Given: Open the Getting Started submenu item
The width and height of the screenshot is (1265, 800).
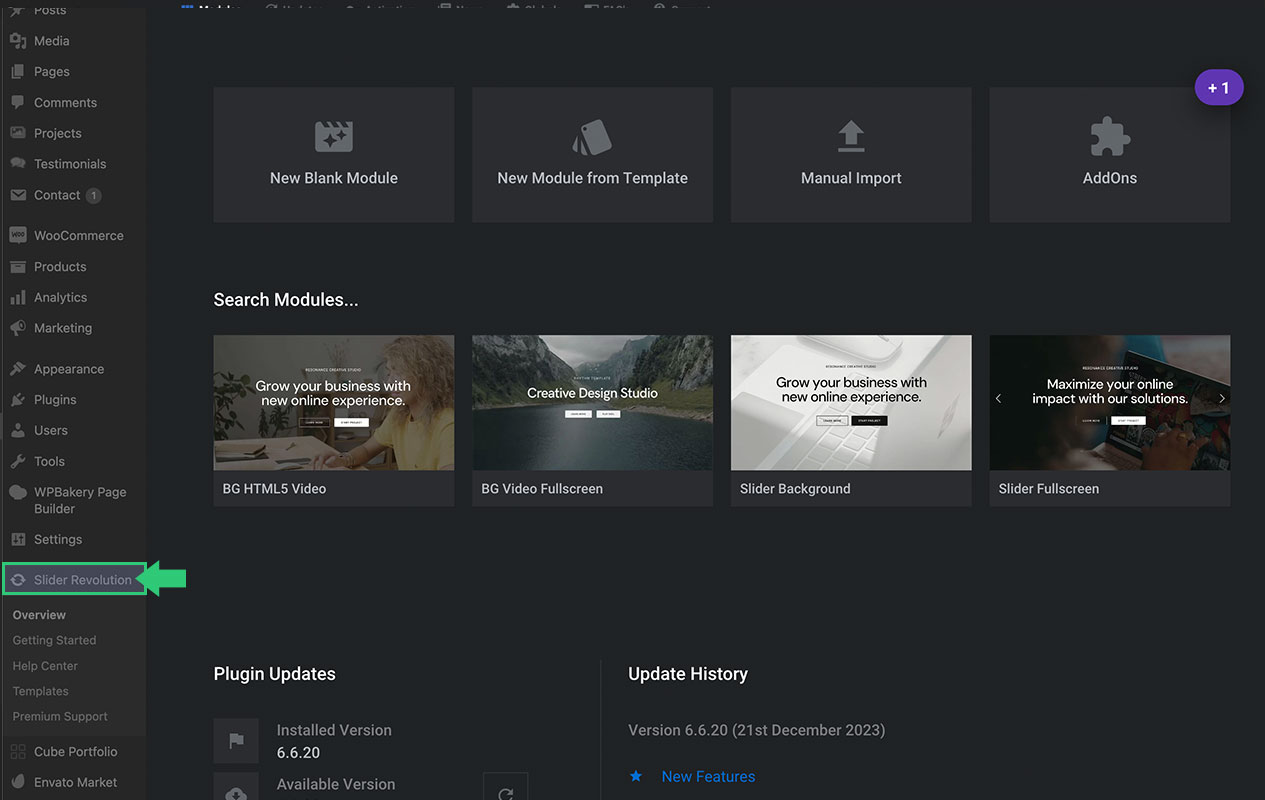Looking at the screenshot, I should (x=54, y=640).
